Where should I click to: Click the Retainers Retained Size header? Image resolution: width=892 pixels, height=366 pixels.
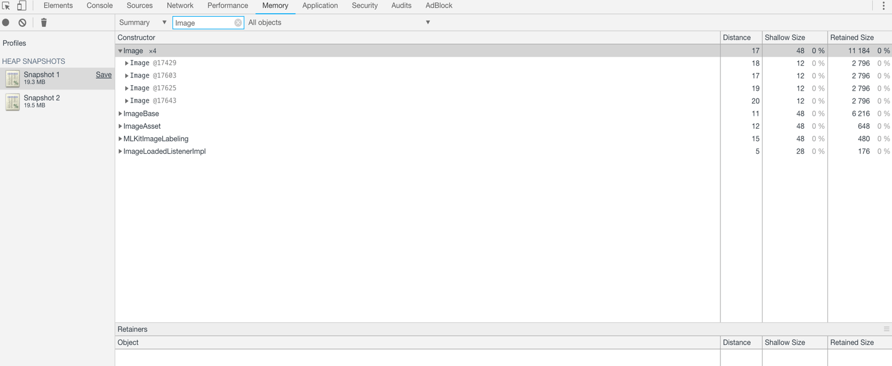tap(860, 343)
